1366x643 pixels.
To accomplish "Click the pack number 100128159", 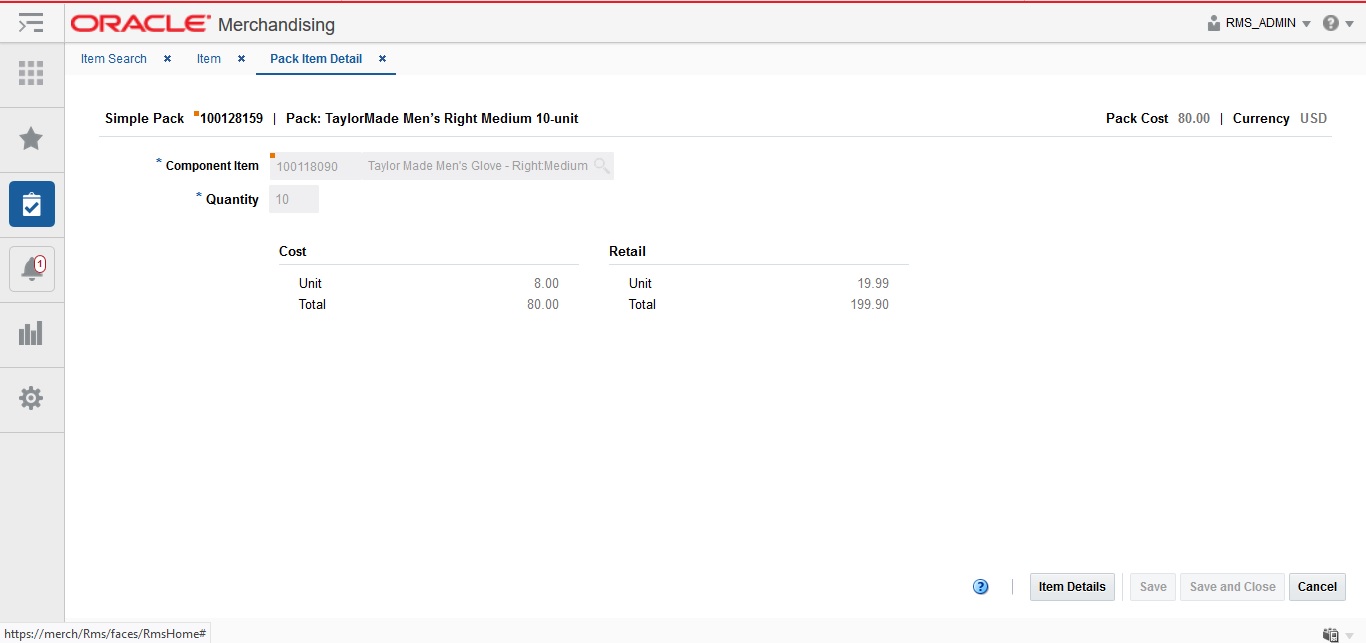I will pos(232,118).
